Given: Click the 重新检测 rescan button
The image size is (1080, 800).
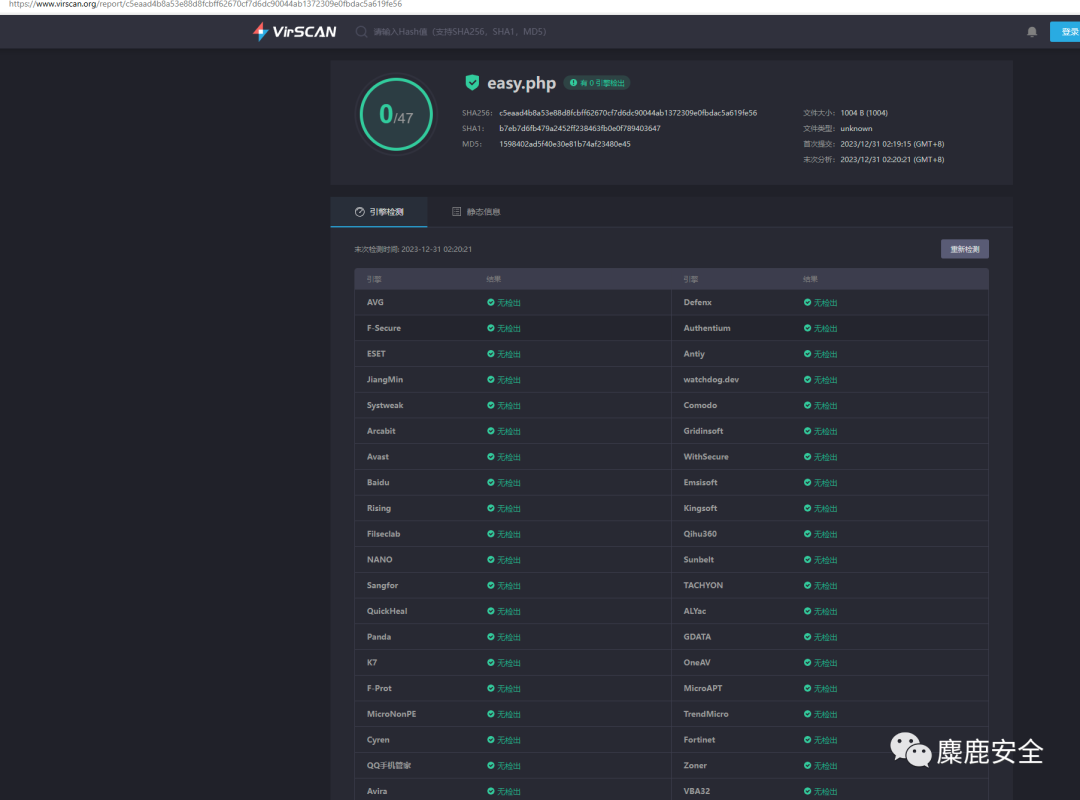Looking at the screenshot, I should click(964, 249).
